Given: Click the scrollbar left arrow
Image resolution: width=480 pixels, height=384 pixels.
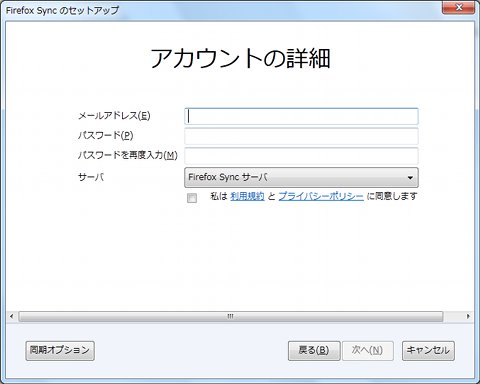Looking at the screenshot, I should (12, 316).
